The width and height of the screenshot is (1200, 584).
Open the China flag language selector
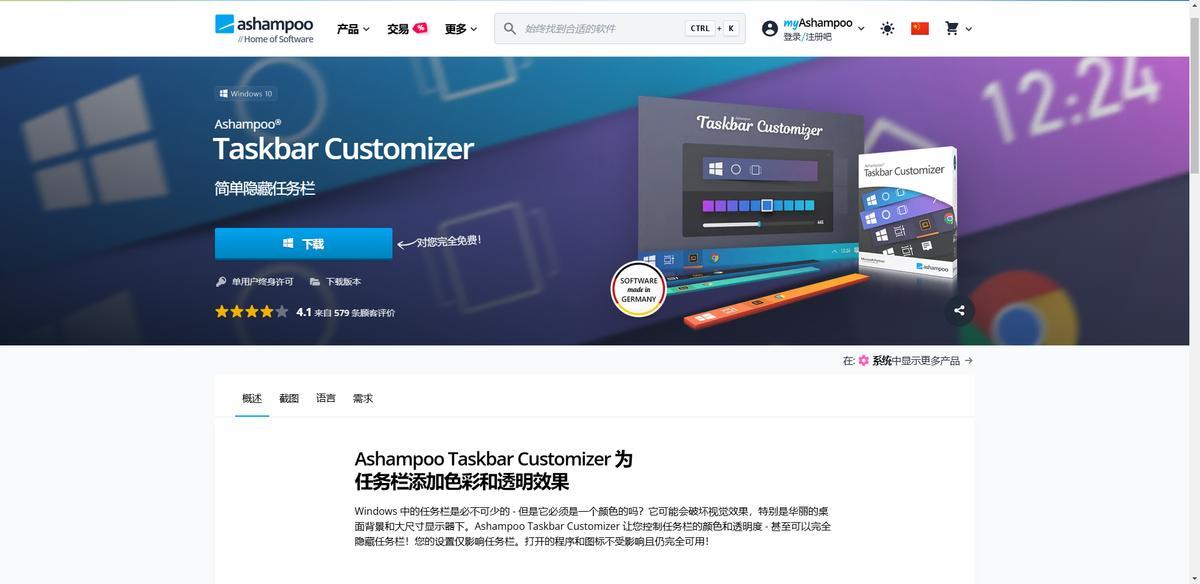point(920,28)
